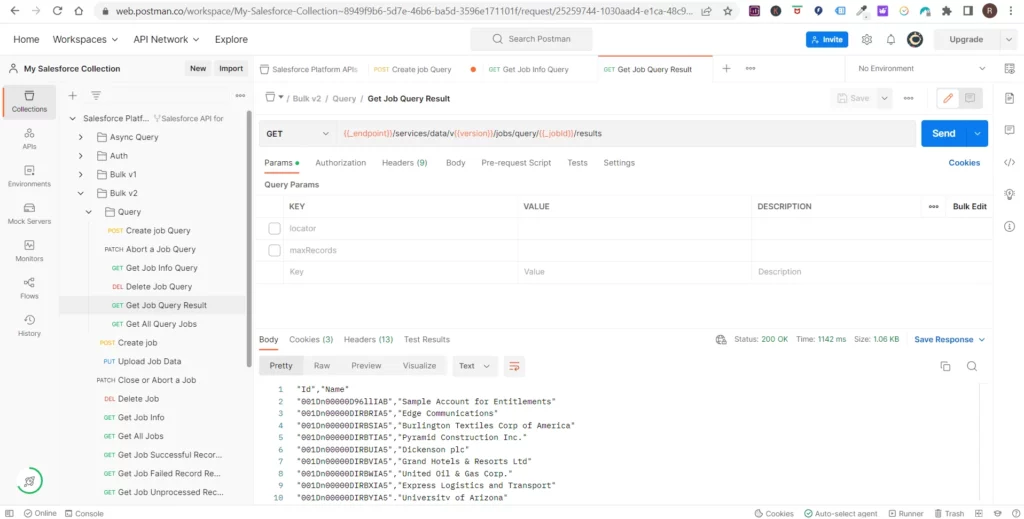Search within the response body
This screenshot has width=1024, height=519.
972,366
